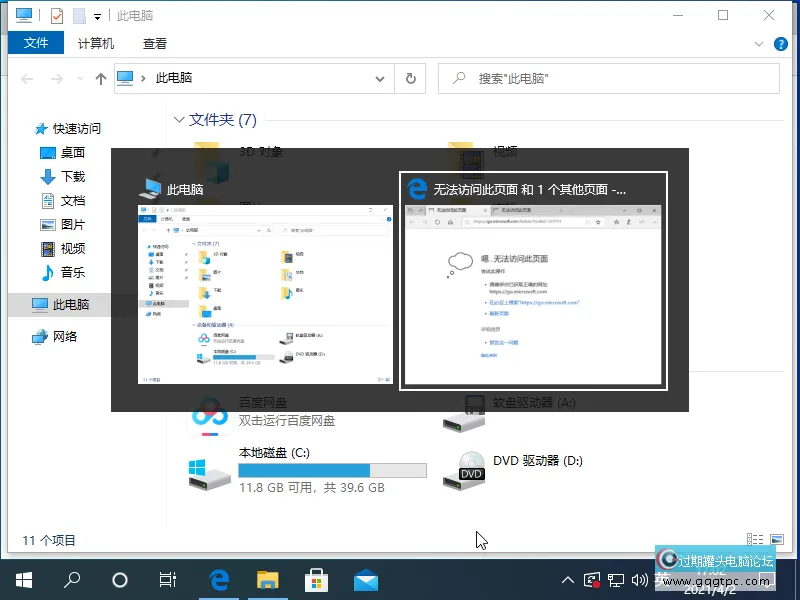Open the Mail app on taskbar
The width and height of the screenshot is (800, 600).
(x=365, y=580)
